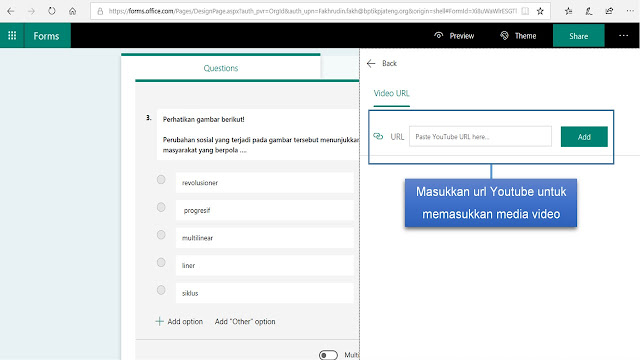Open the Office app launcher grid
The height and width of the screenshot is (360, 640).
point(12,36)
